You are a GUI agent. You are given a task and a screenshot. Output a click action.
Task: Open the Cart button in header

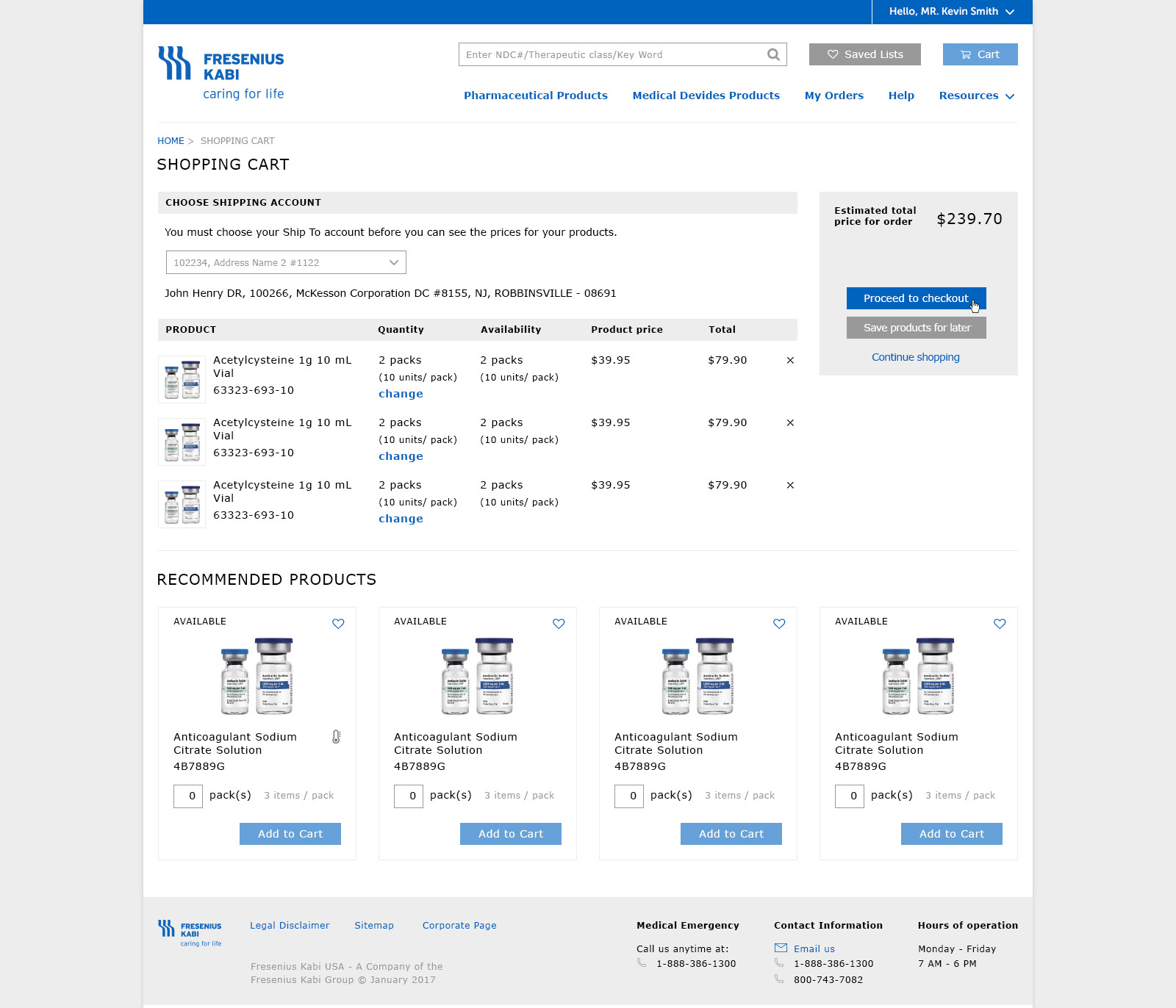[980, 54]
